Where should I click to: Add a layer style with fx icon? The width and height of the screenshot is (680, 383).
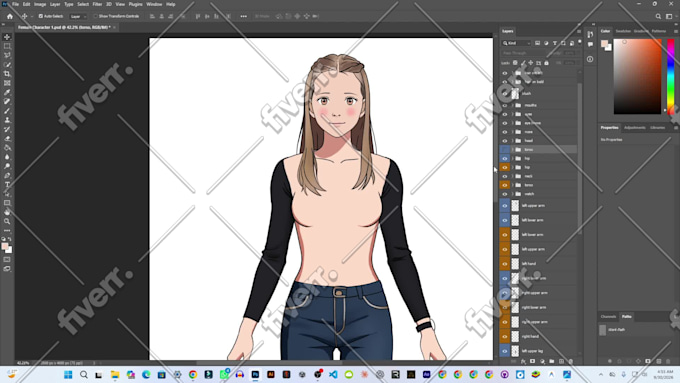click(523, 361)
